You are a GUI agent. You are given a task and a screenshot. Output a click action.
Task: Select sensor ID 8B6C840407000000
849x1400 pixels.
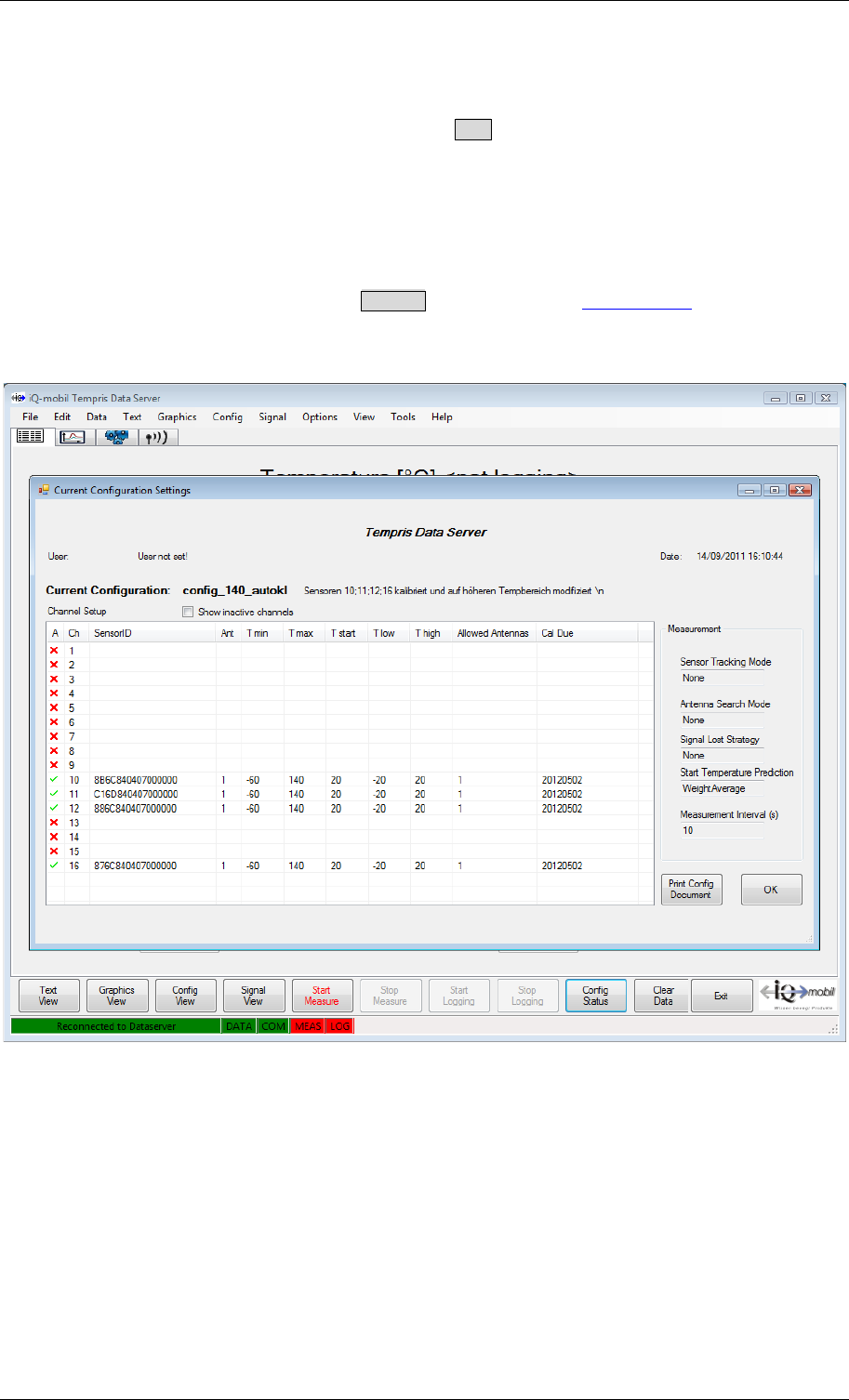(136, 780)
